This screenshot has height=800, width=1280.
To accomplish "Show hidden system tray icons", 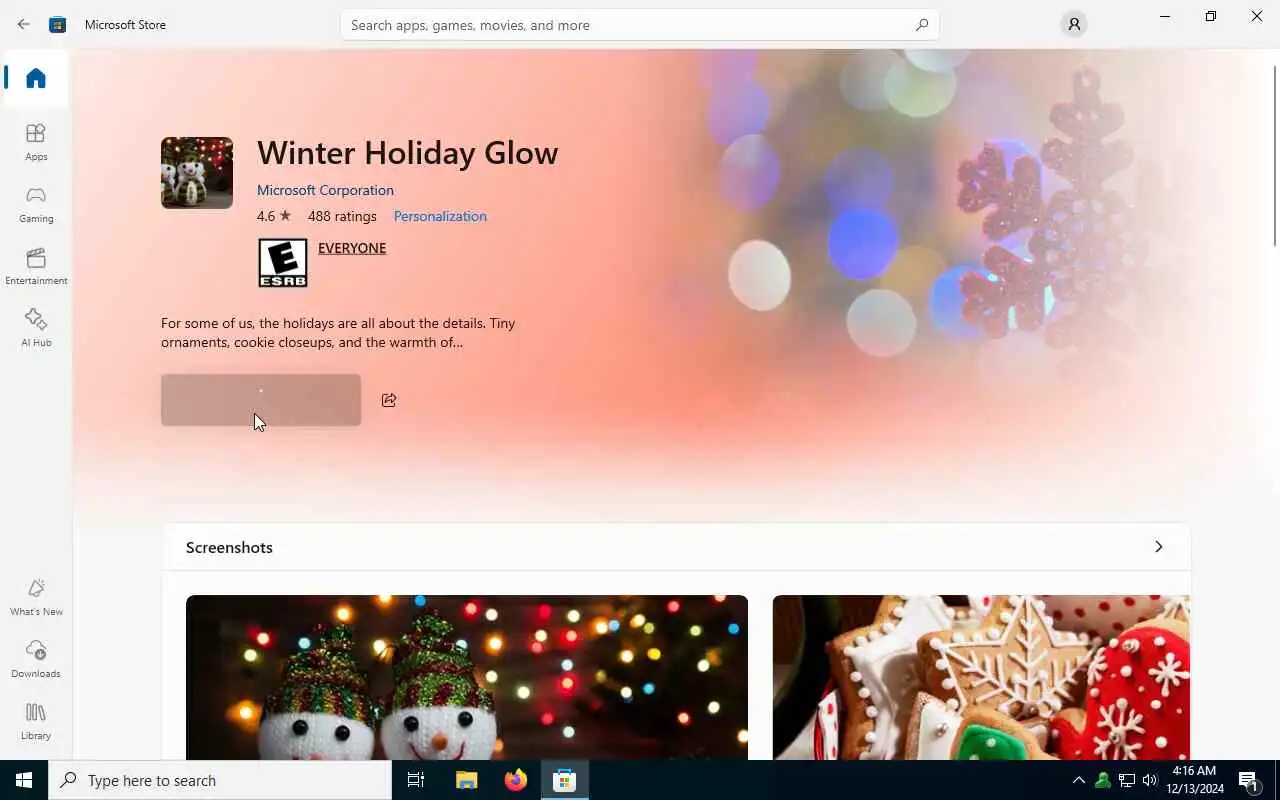I will 1079,780.
